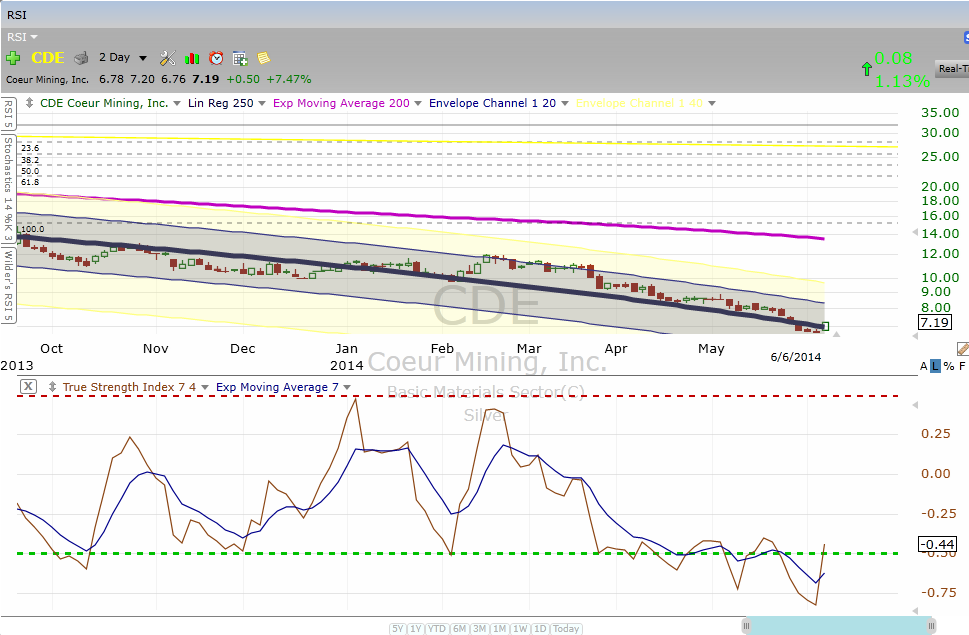
Task: Click the Today range button
Action: click(x=566, y=629)
